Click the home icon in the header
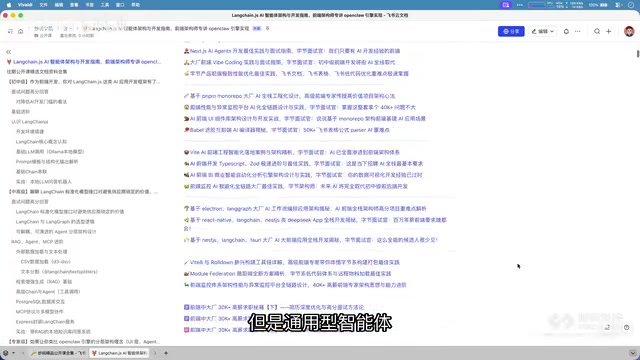The width and height of the screenshot is (640, 360). click(20, 31)
